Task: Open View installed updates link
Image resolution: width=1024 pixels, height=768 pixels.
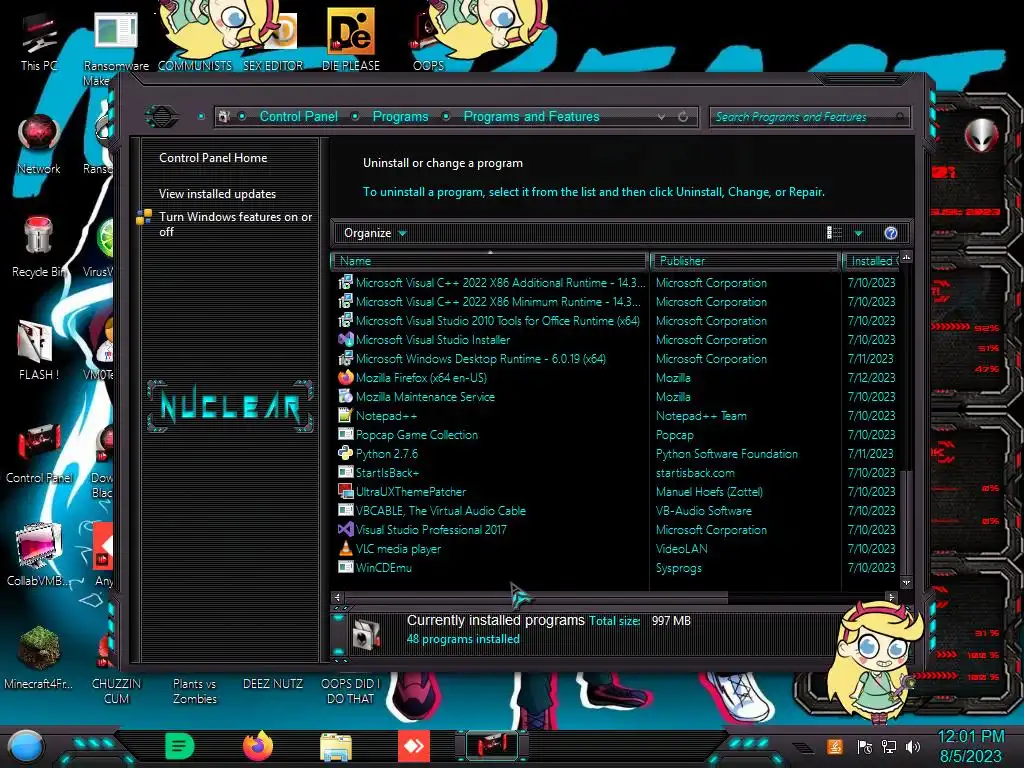Action: click(217, 194)
